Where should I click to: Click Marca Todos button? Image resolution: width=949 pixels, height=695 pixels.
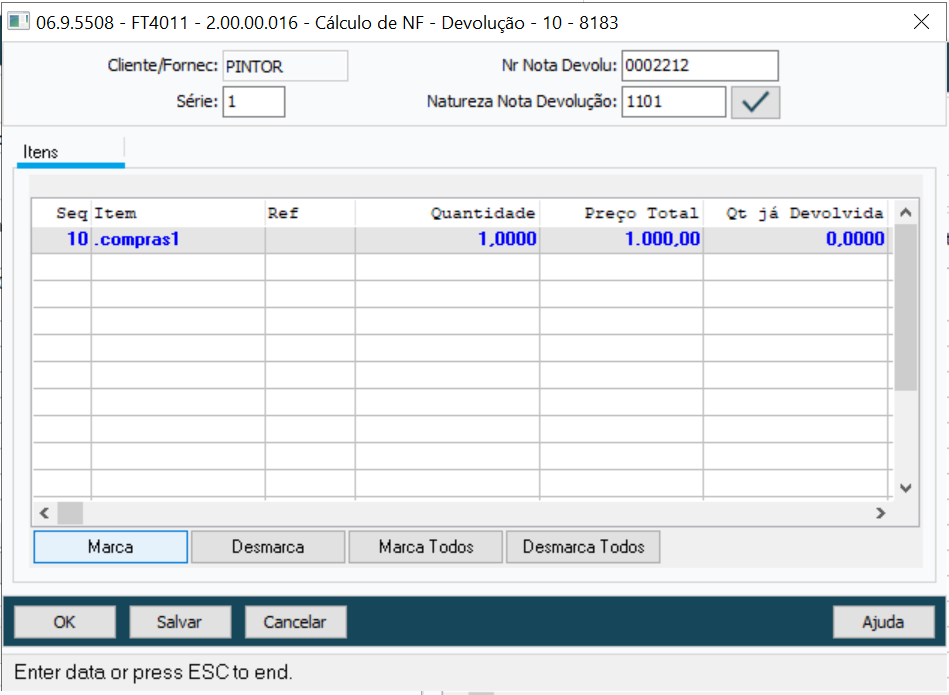[425, 547]
